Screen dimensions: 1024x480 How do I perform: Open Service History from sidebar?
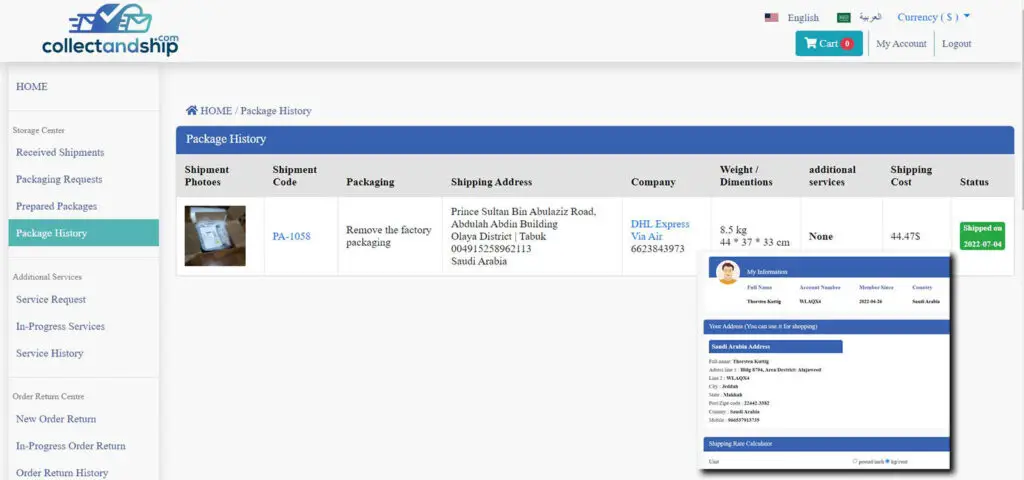tap(50, 353)
